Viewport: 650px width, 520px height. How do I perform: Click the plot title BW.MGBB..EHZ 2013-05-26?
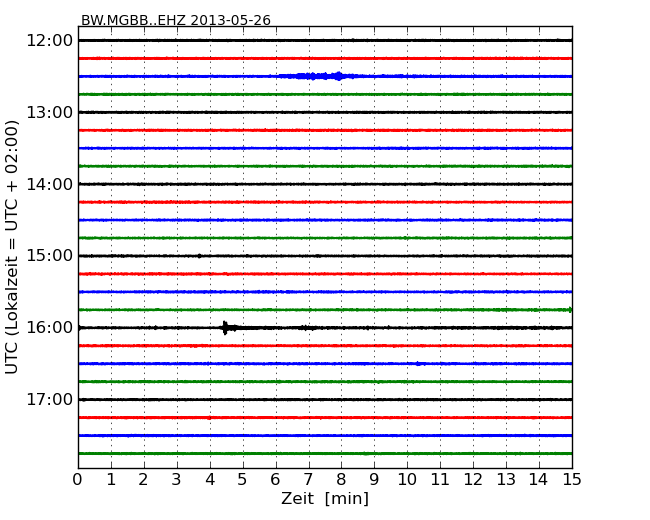point(176,20)
